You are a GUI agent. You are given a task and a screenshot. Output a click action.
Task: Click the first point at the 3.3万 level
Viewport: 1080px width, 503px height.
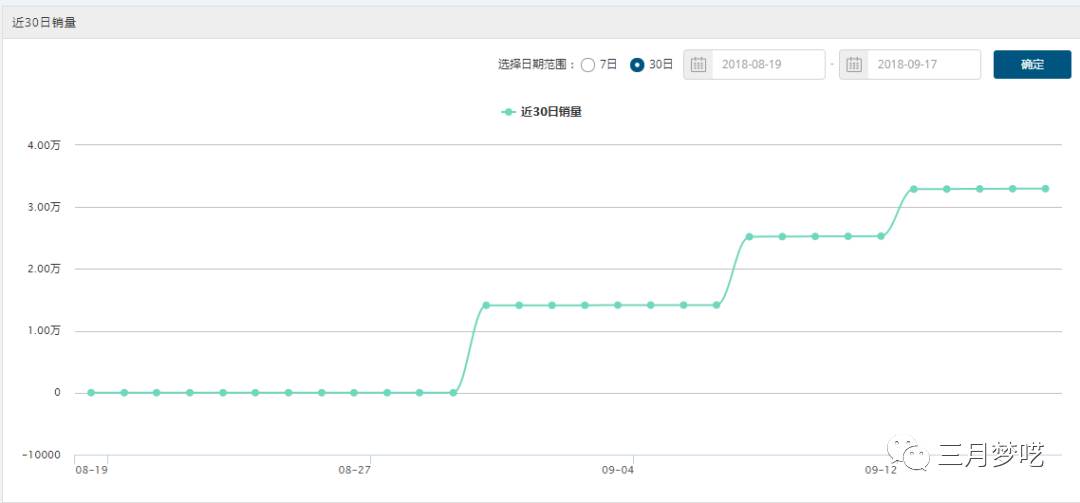tap(913, 189)
